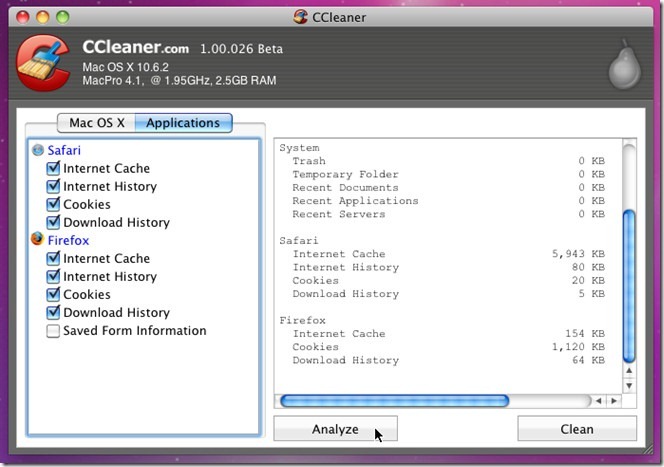Click the results vertical scrollbar thumb
This screenshot has width=664, height=467.
point(629,286)
